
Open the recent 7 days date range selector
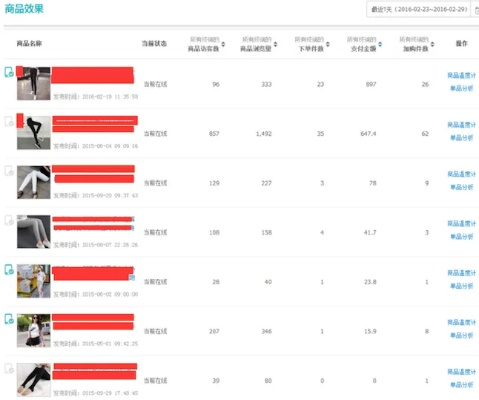tap(419, 9)
